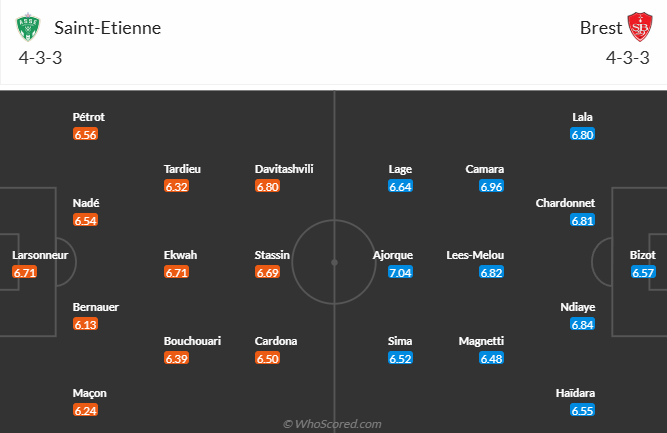This screenshot has width=667, height=433.
Task: Select Pétrot's 6.56 rating badge
Action: (x=85, y=134)
